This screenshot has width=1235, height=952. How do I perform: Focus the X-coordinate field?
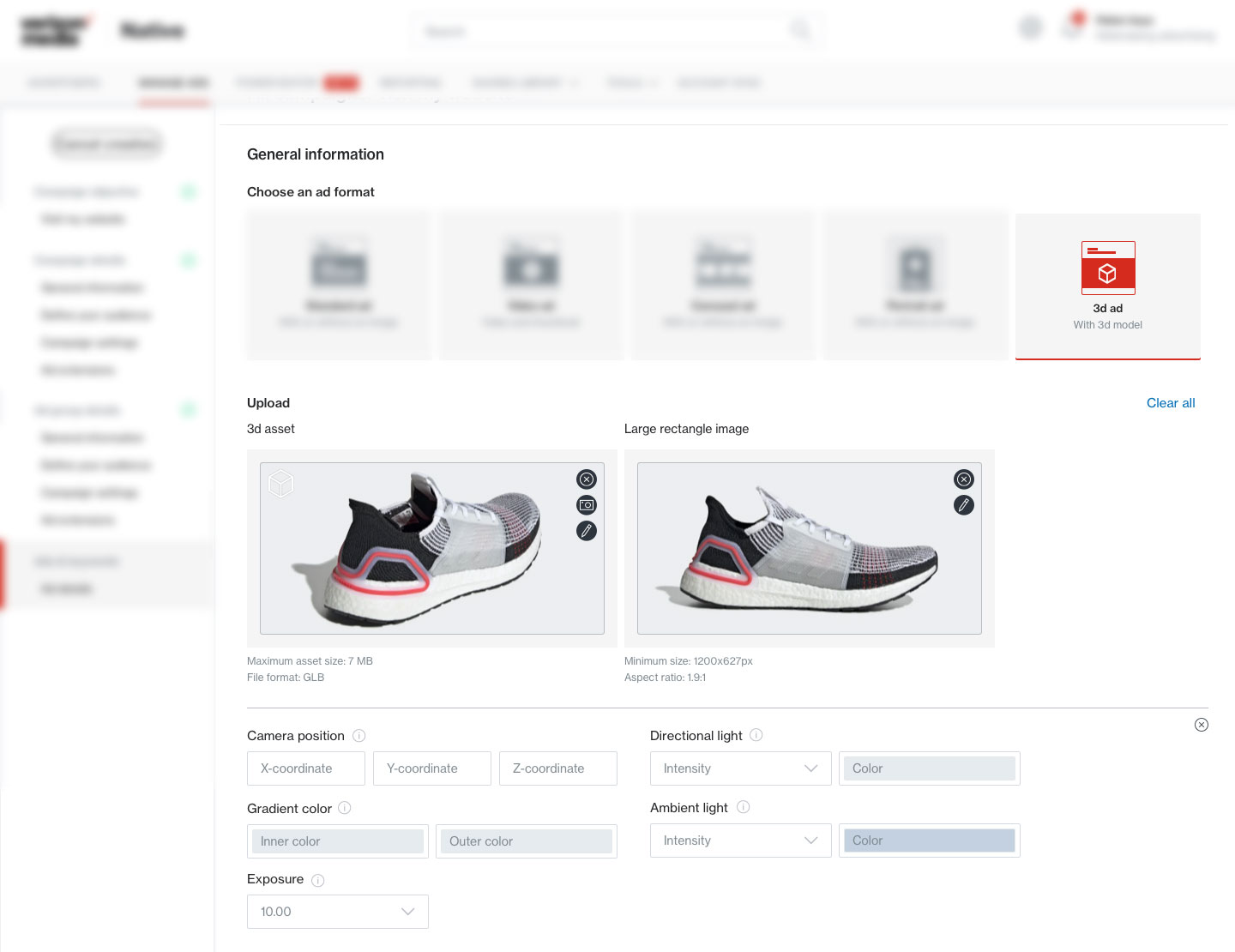point(306,768)
